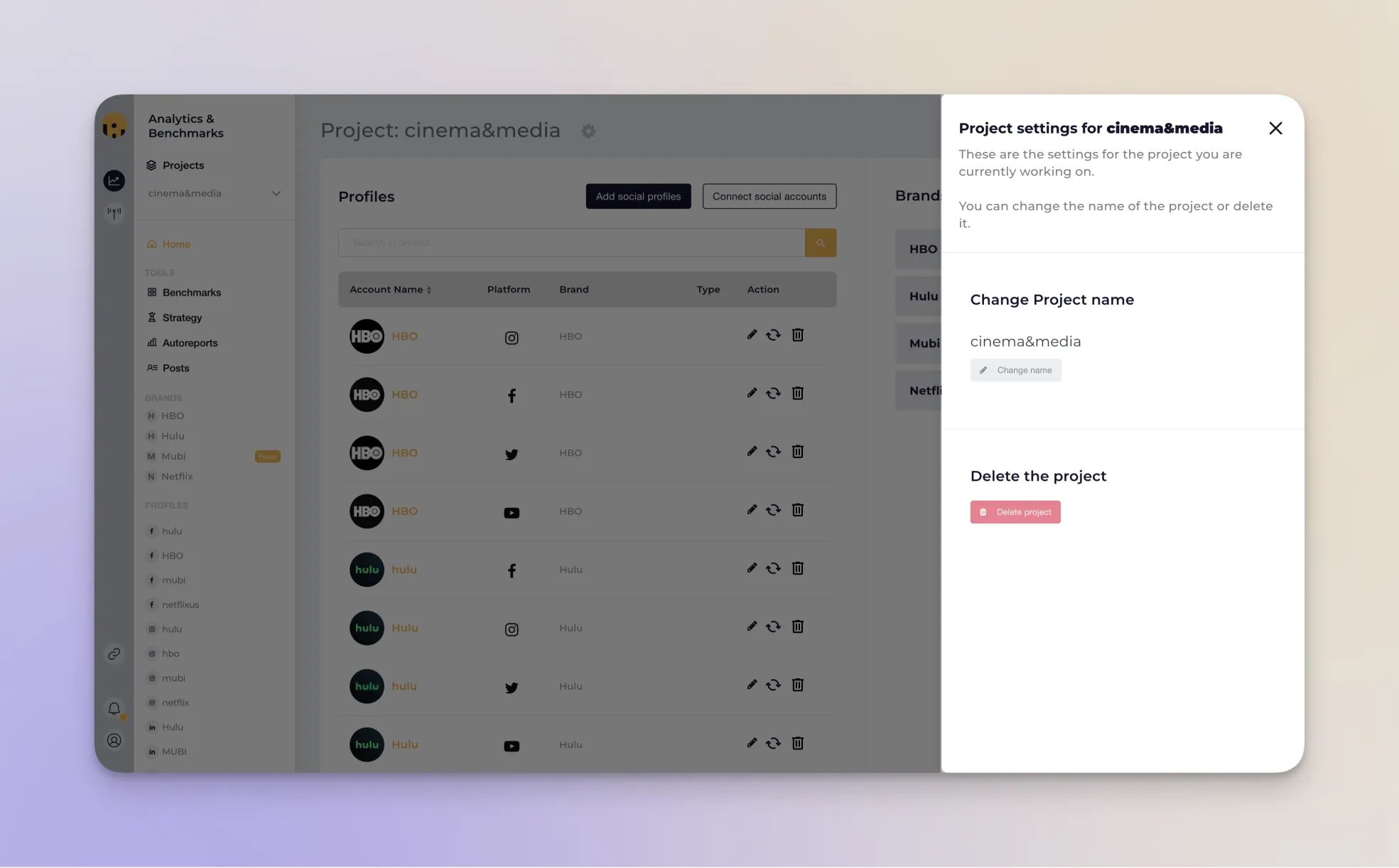This screenshot has width=1399, height=868.
Task: Edit the HBO YouTube profile row
Action: coord(752,509)
